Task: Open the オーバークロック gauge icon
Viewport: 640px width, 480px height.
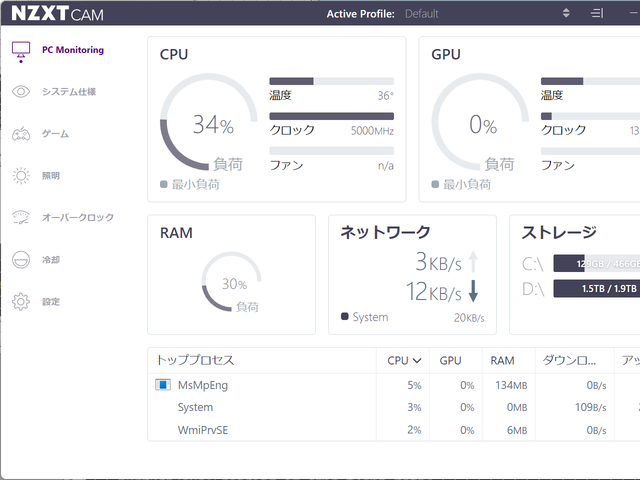Action: pos(21,218)
